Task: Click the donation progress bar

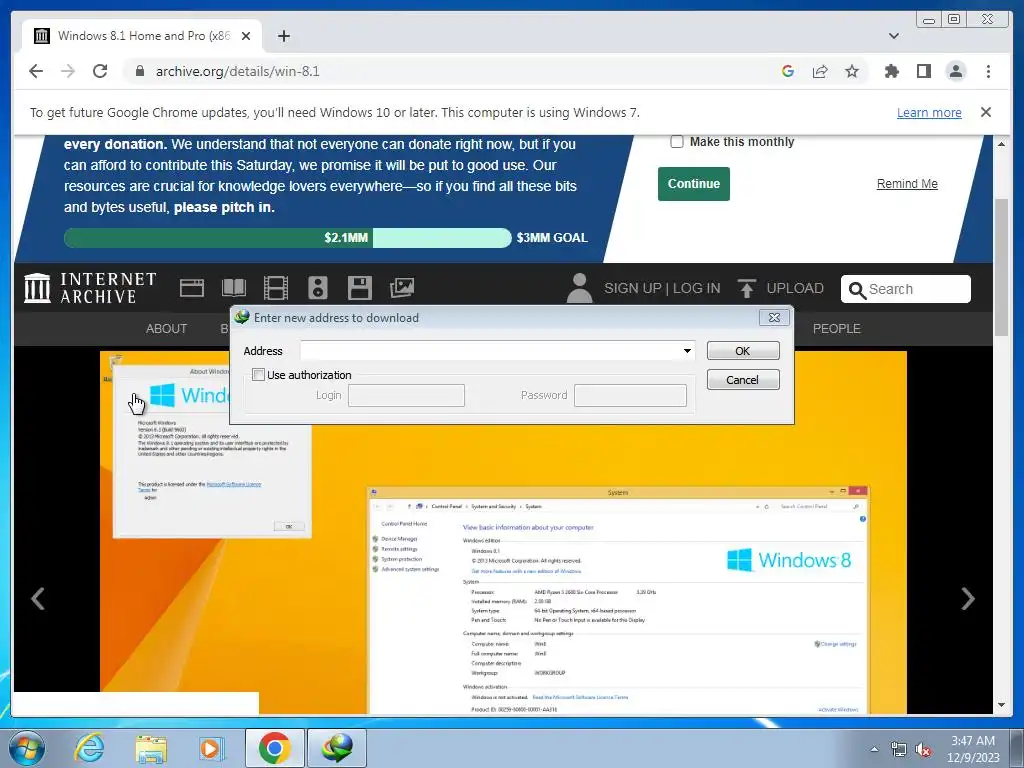Action: [x=287, y=238]
